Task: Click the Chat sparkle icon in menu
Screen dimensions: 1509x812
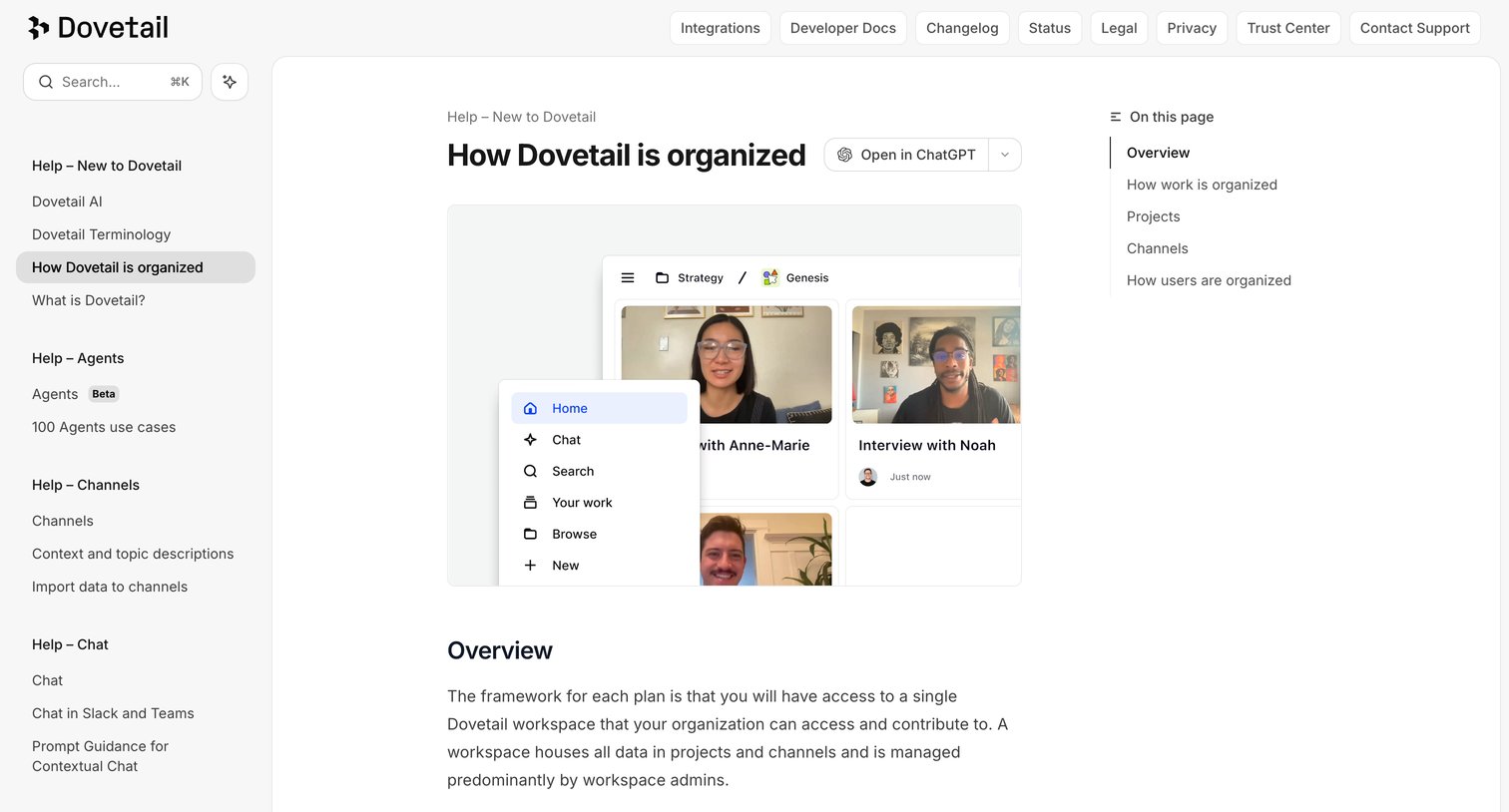Action: (530, 439)
